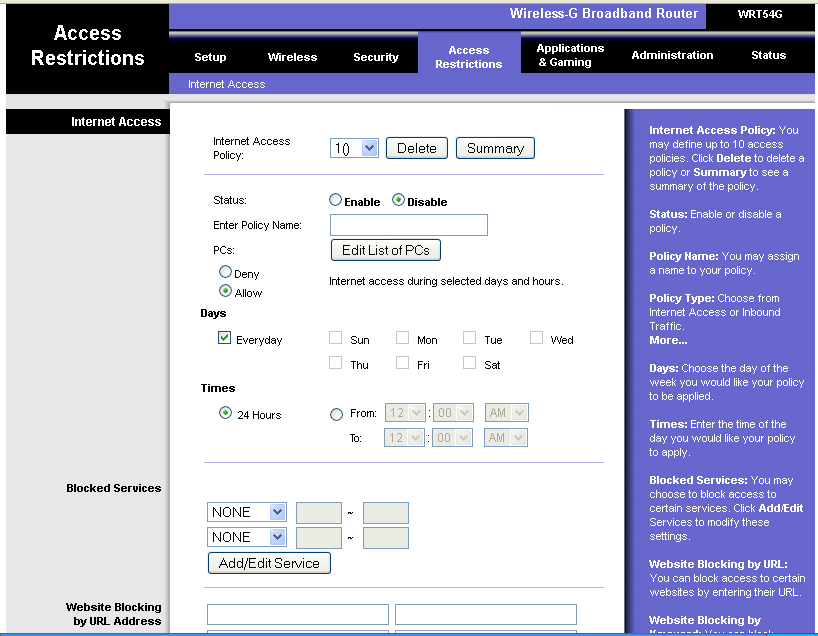Check the Mon day checkbox

pyautogui.click(x=402, y=338)
